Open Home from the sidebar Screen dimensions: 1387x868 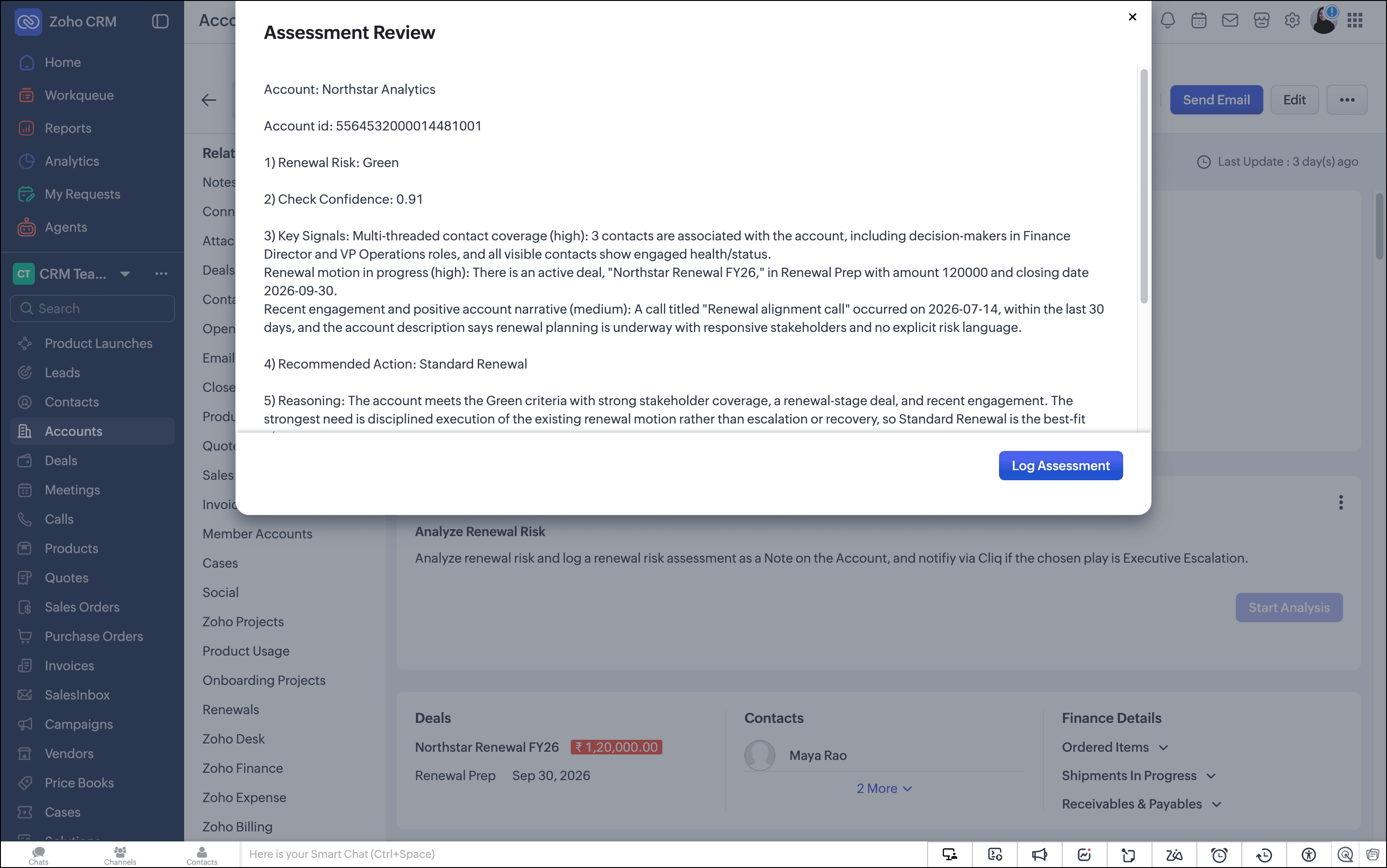pos(63,62)
